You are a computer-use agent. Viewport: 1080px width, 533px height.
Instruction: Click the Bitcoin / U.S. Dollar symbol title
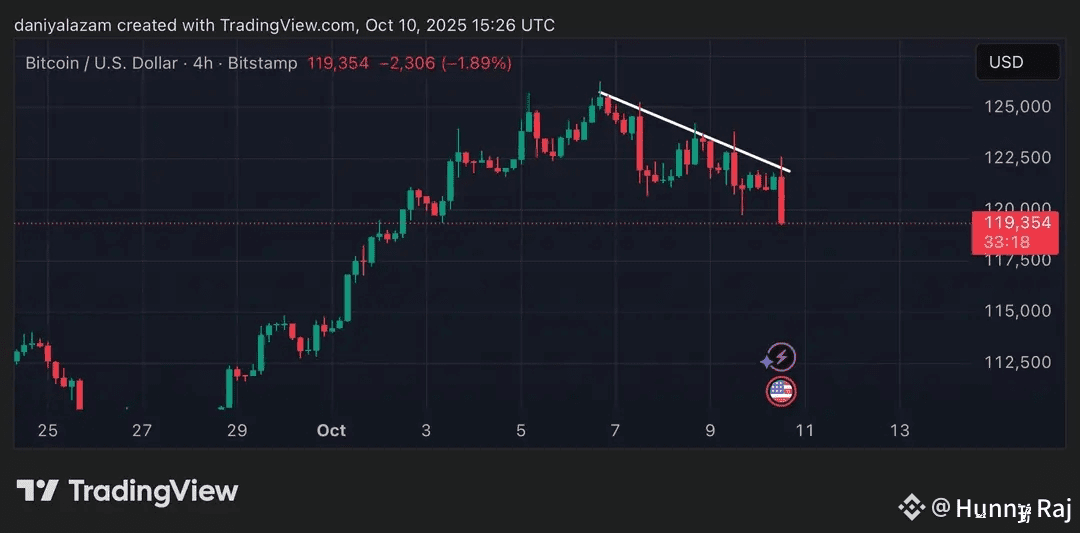click(x=100, y=63)
